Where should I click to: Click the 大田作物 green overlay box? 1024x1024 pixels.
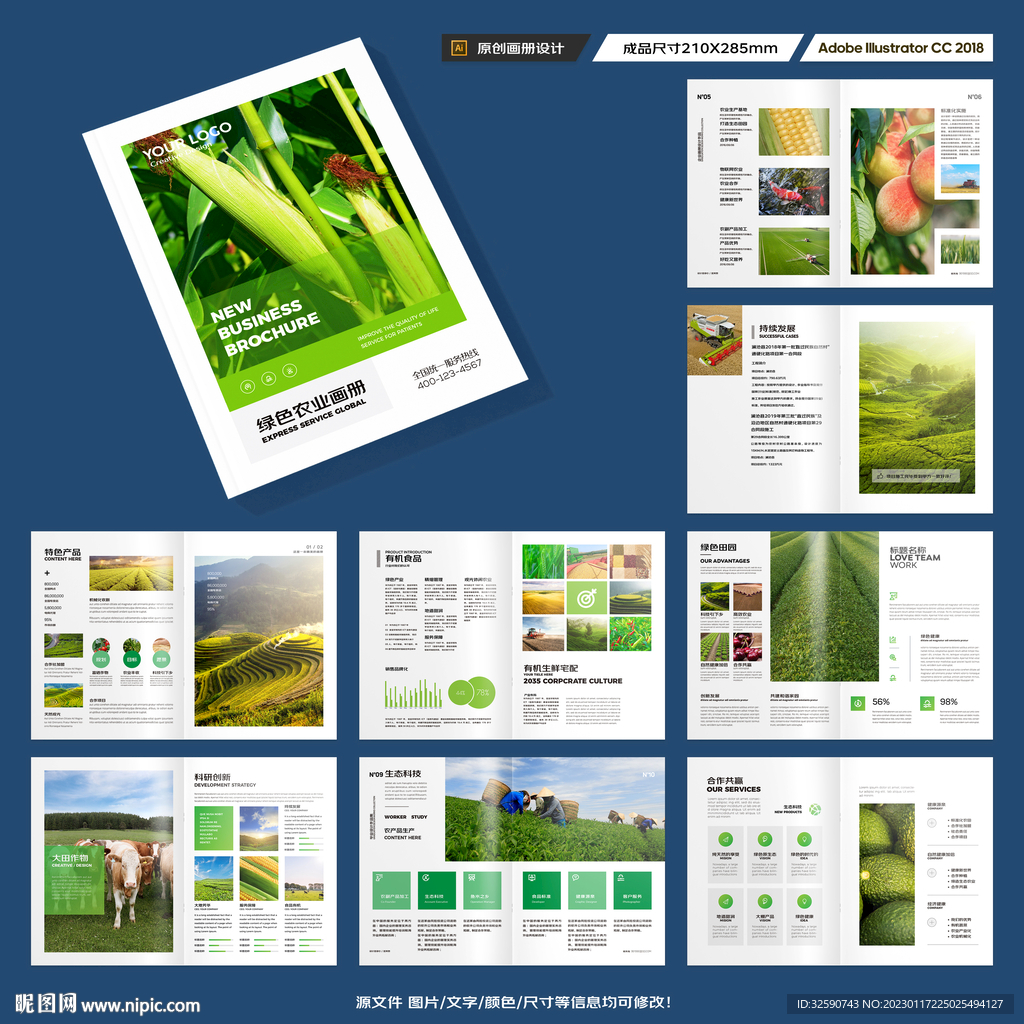[74, 879]
